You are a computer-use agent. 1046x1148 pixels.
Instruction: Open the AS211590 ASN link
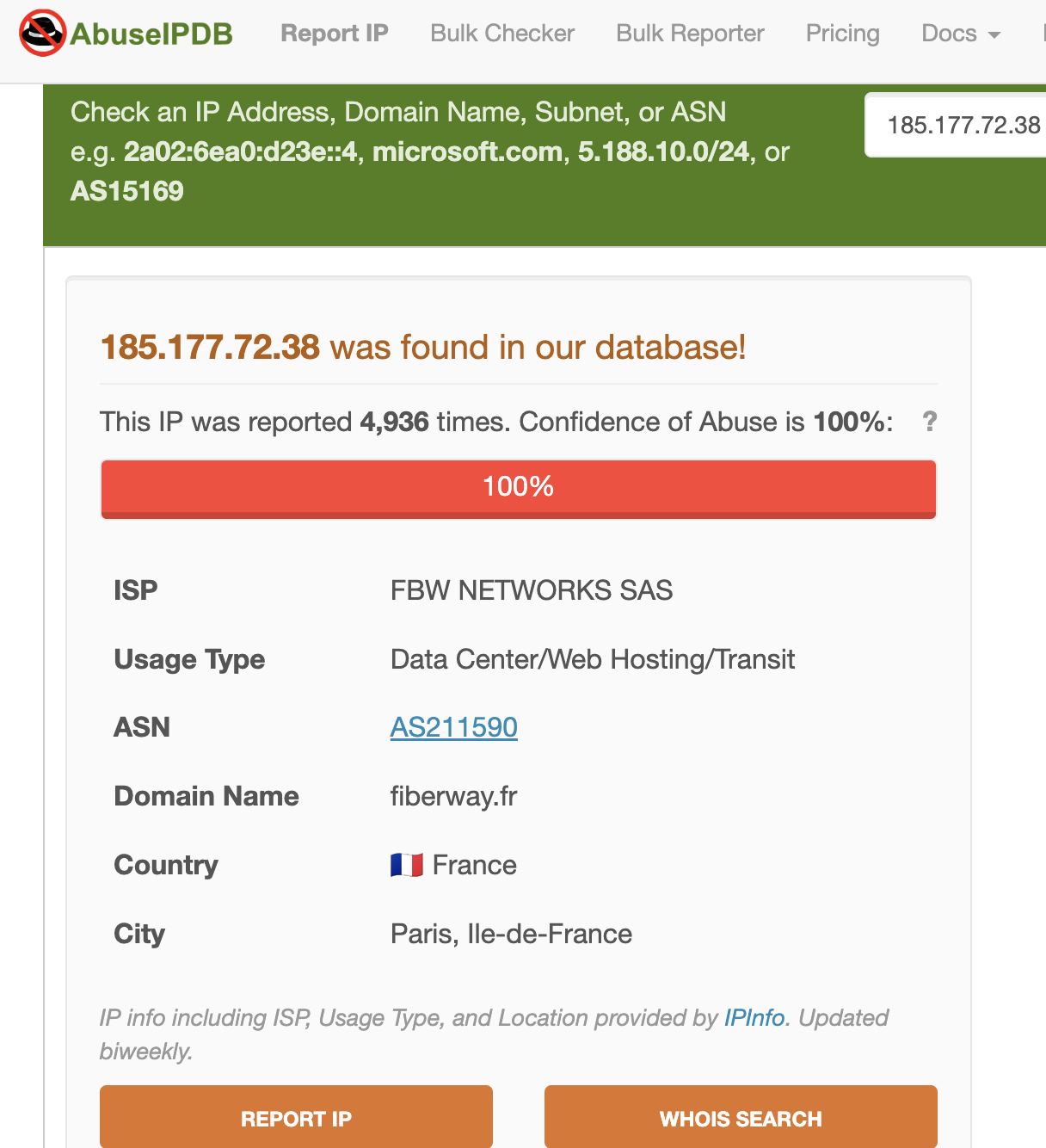(x=454, y=727)
